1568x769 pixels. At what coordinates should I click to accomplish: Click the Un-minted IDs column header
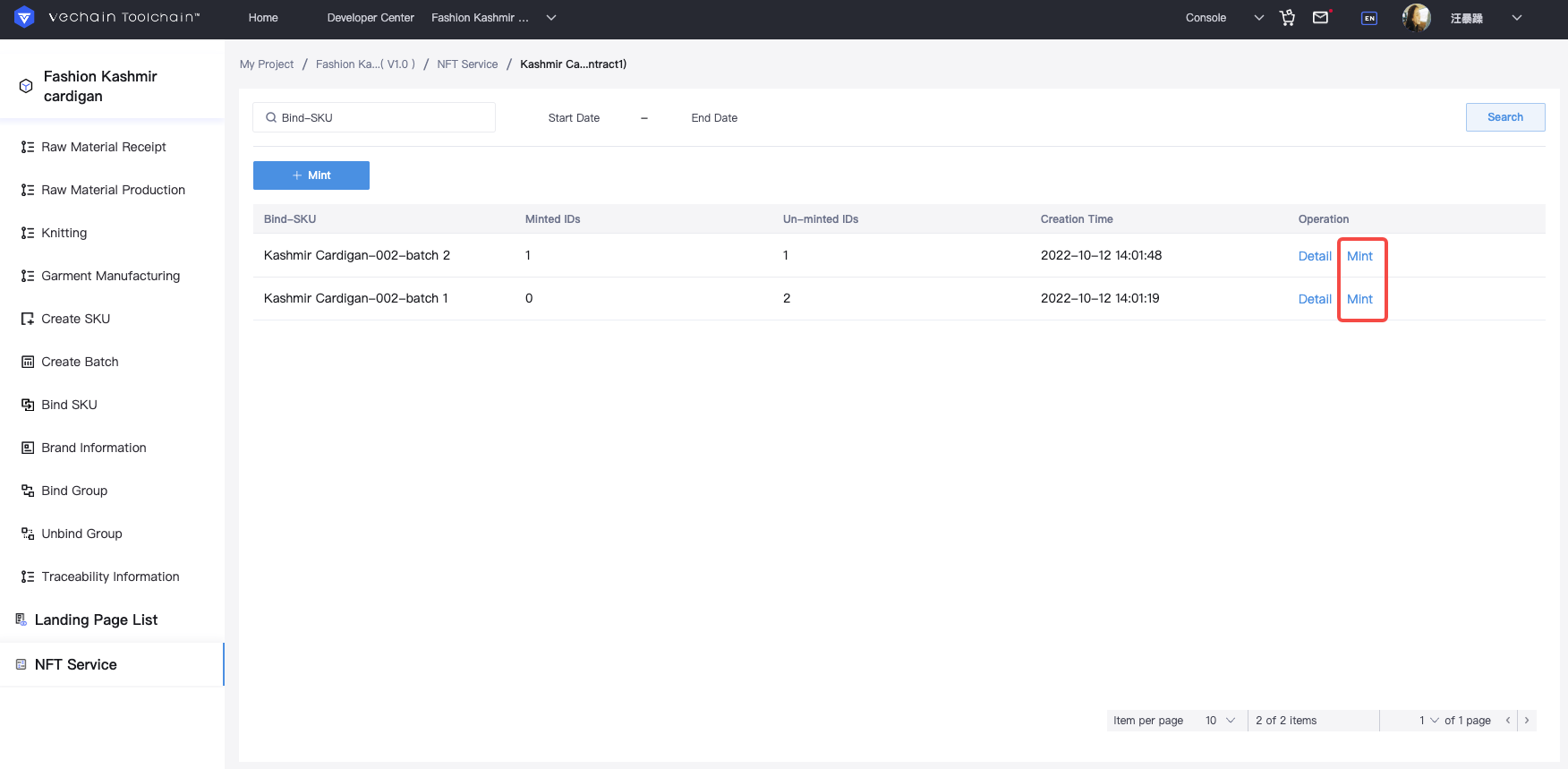point(821,219)
